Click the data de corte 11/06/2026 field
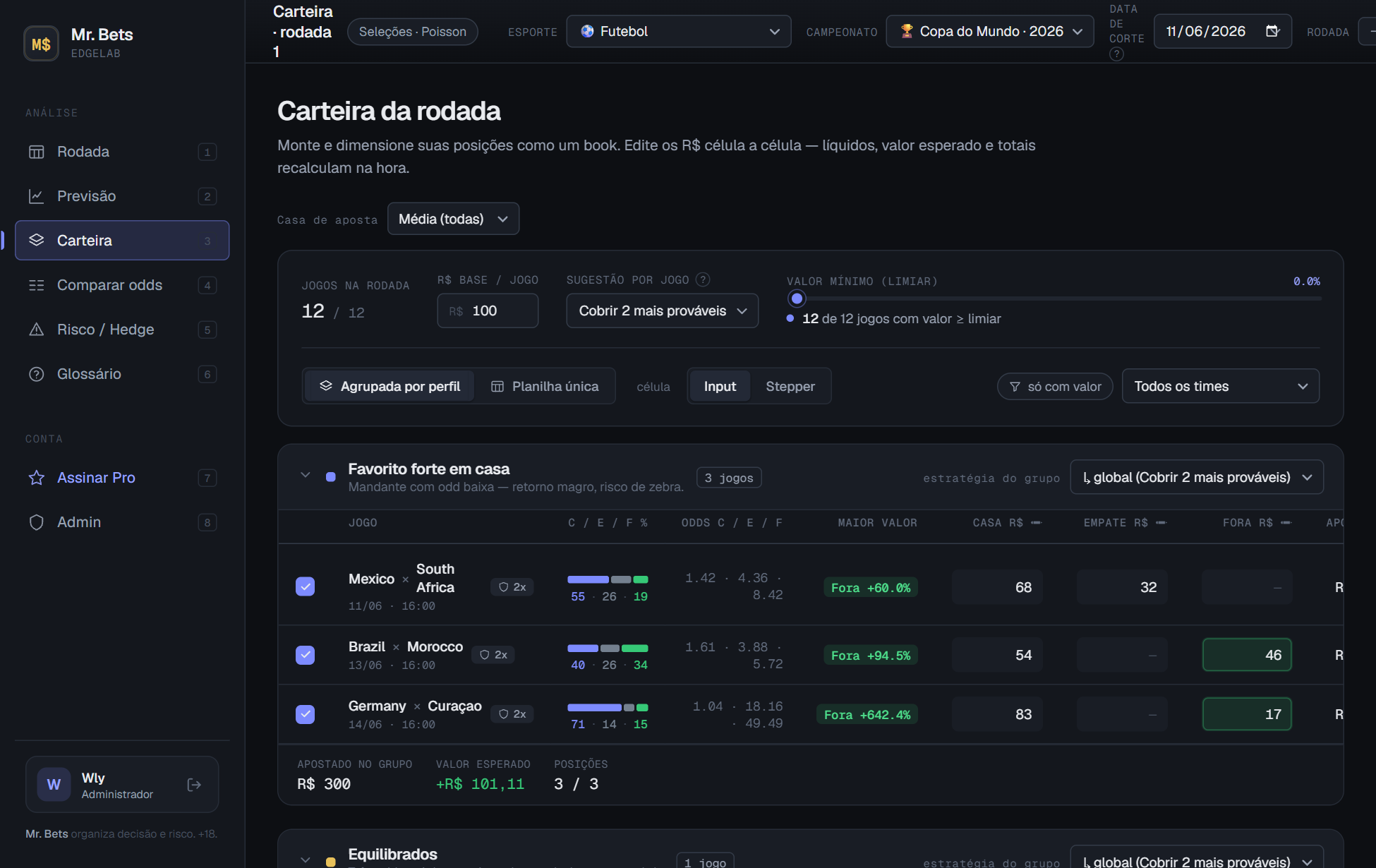The width and height of the screenshot is (1376, 868). (x=1223, y=31)
